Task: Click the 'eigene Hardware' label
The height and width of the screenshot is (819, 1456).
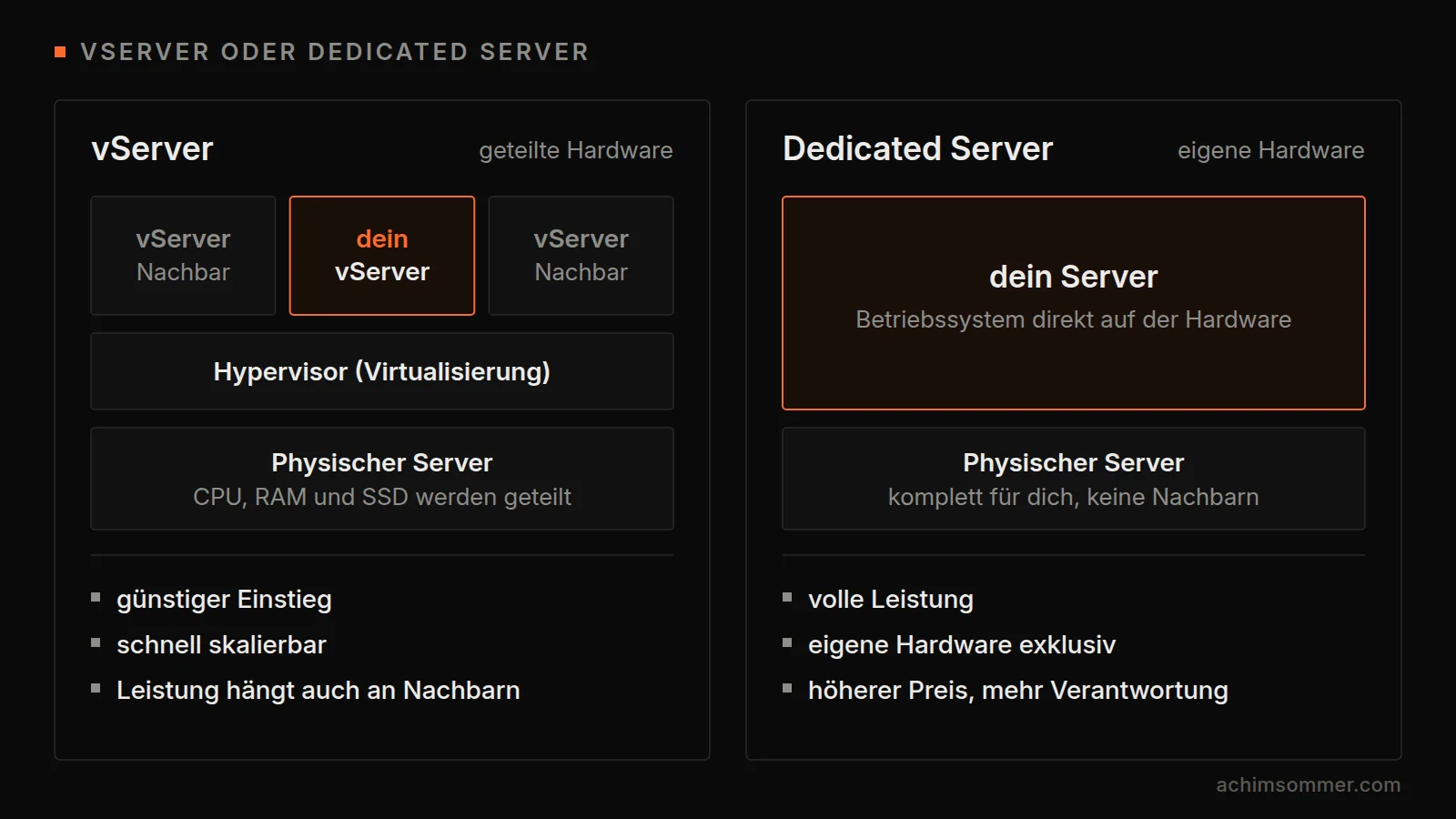Action: click(x=1270, y=150)
